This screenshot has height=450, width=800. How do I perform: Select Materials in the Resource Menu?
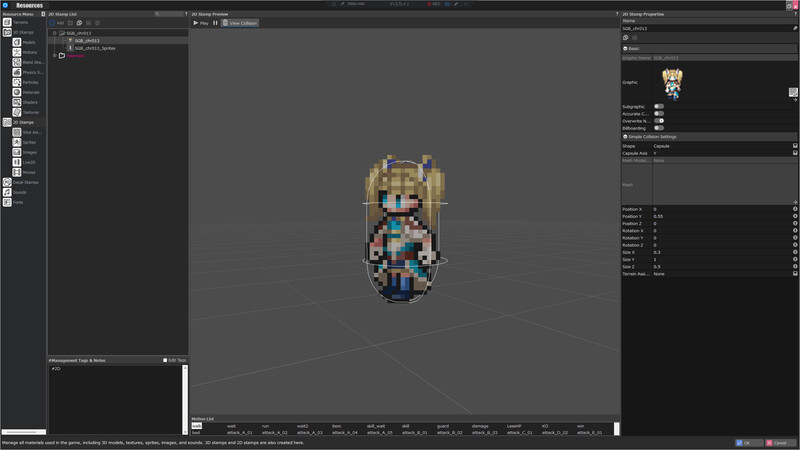26,92
